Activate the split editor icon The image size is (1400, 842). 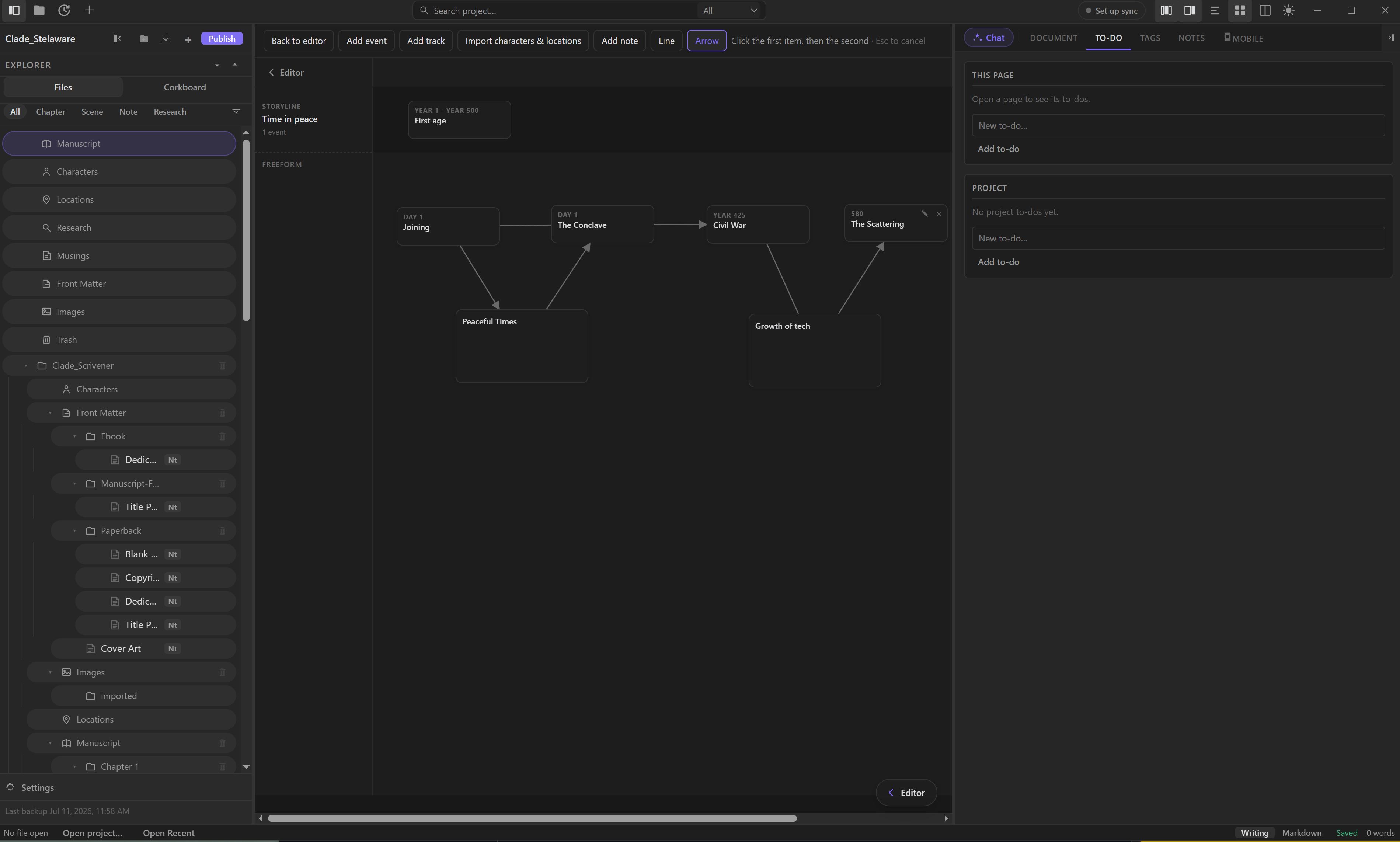pos(1264,10)
